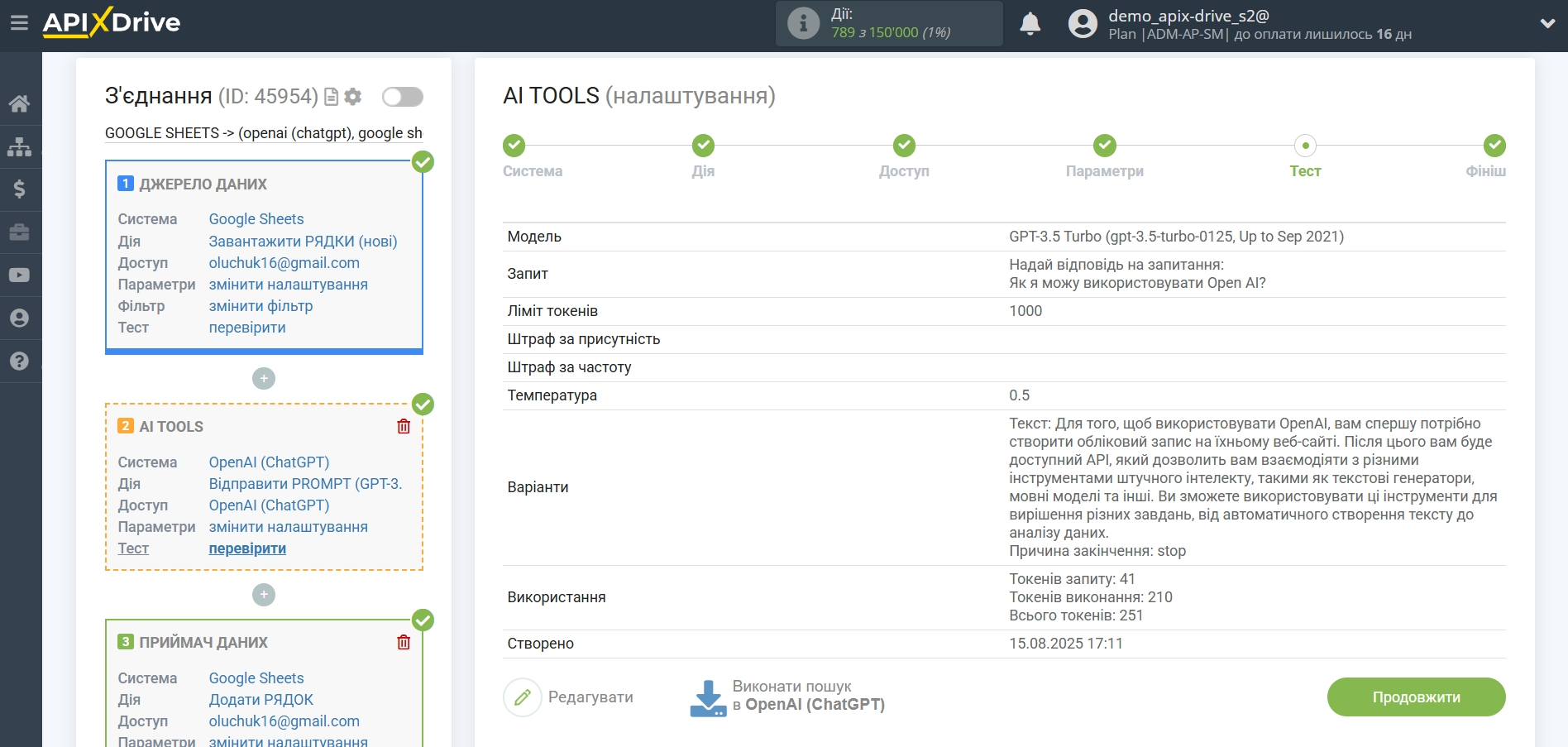Go to Система step

point(532,157)
